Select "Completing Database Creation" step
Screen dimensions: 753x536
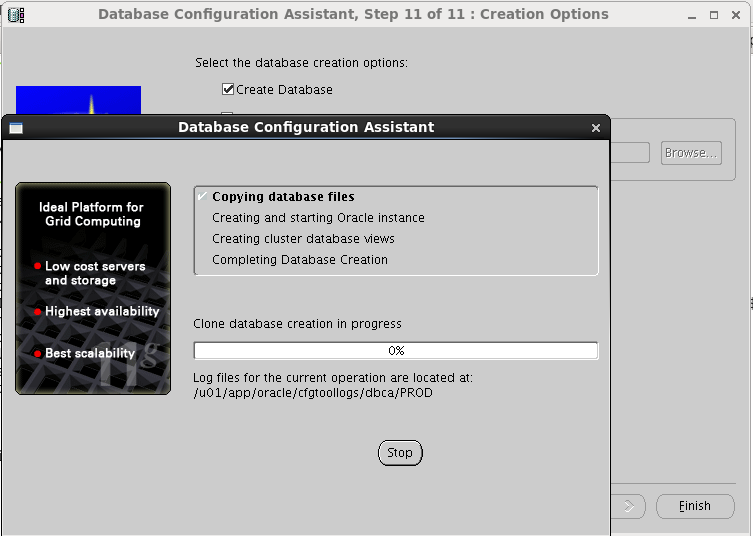pyautogui.click(x=300, y=260)
